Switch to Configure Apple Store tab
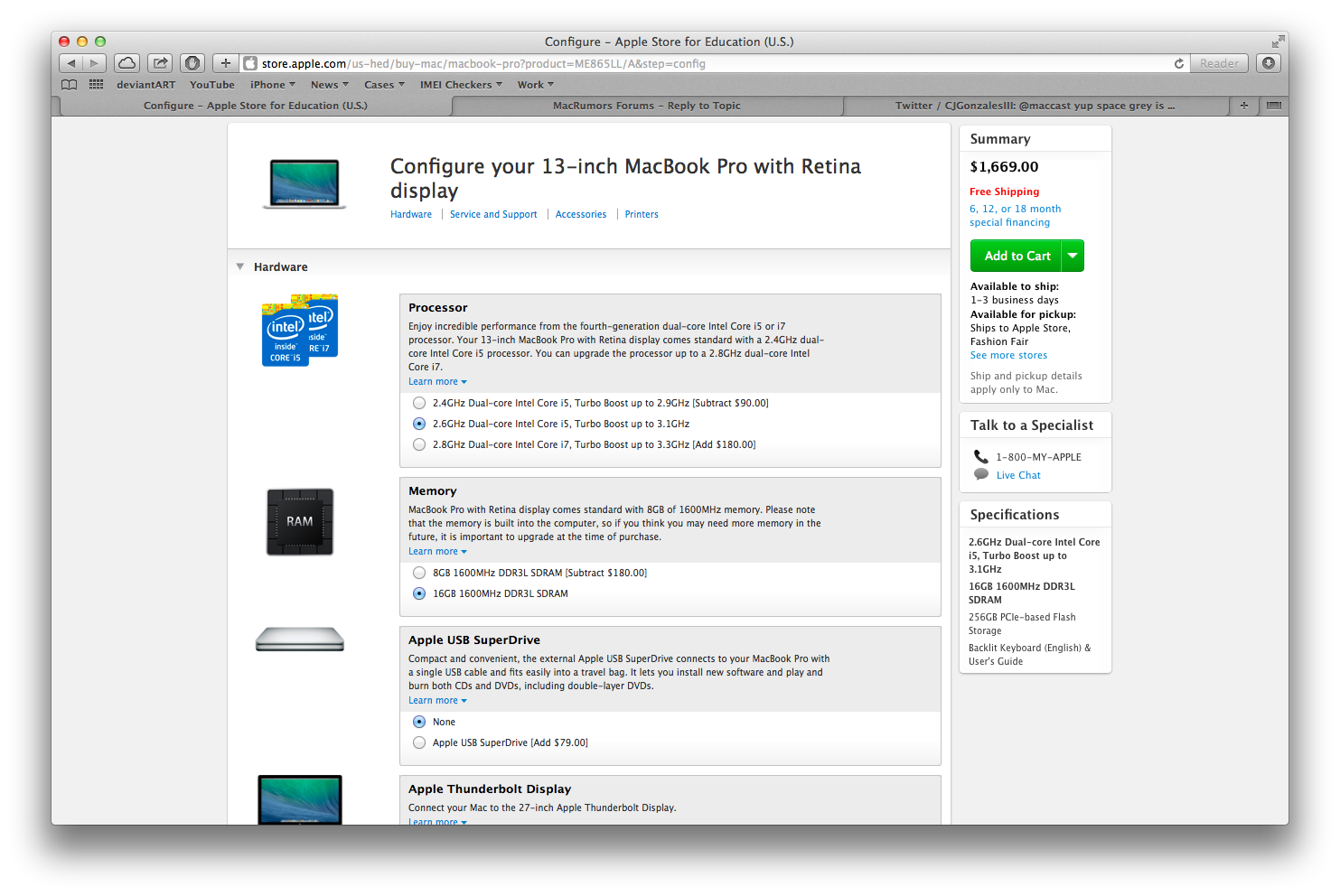Image resolution: width=1340 pixels, height=896 pixels. point(256,106)
